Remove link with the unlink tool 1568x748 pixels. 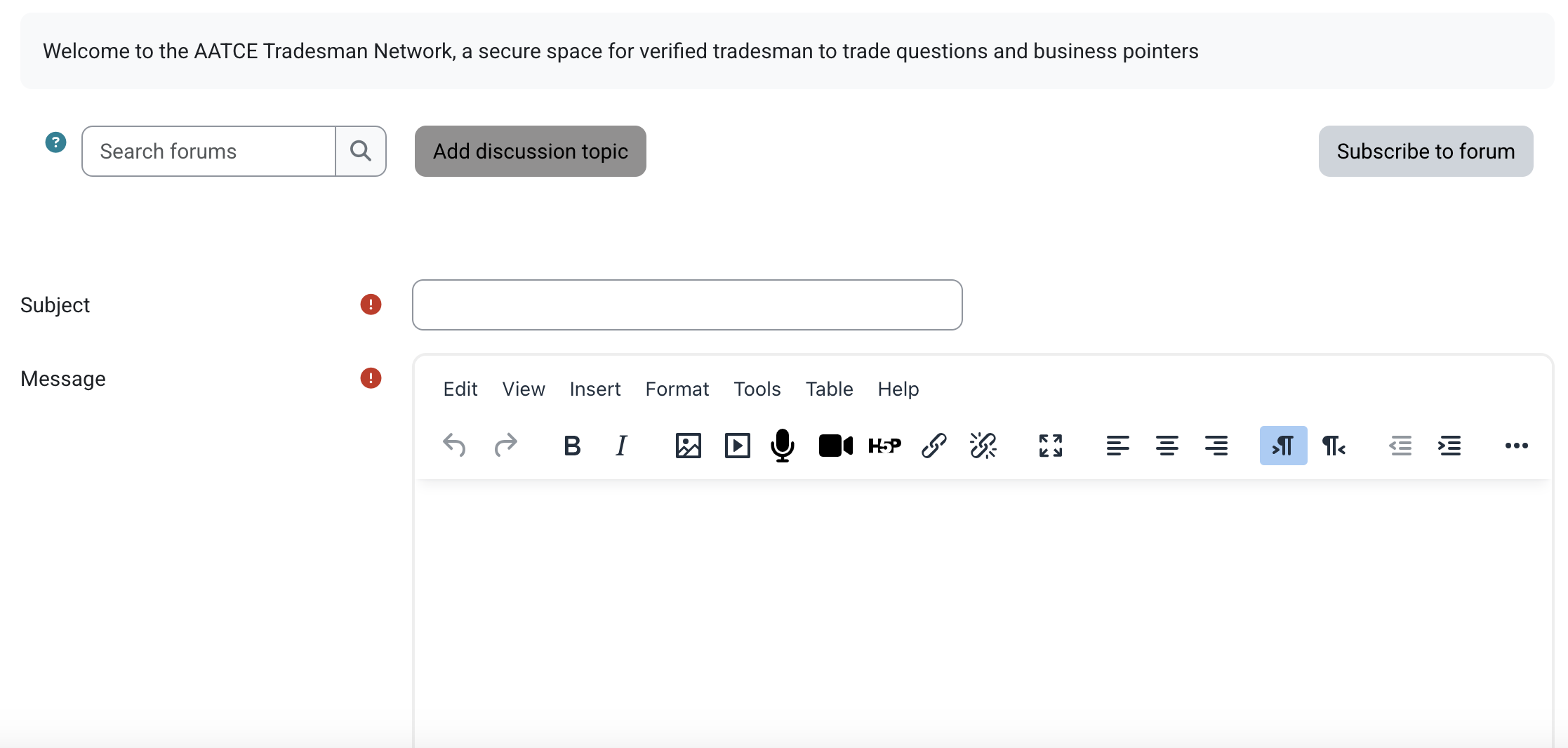click(982, 446)
